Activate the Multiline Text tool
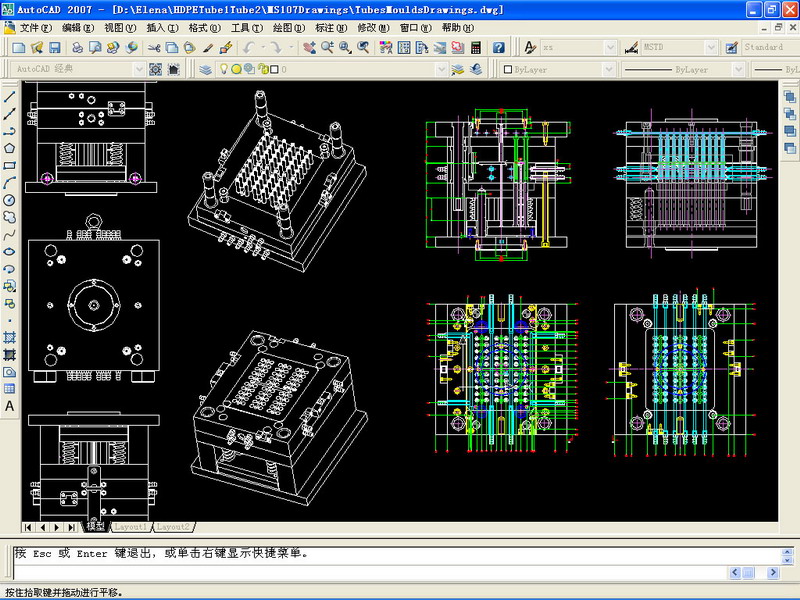Image resolution: width=800 pixels, height=600 pixels. (x=9, y=406)
